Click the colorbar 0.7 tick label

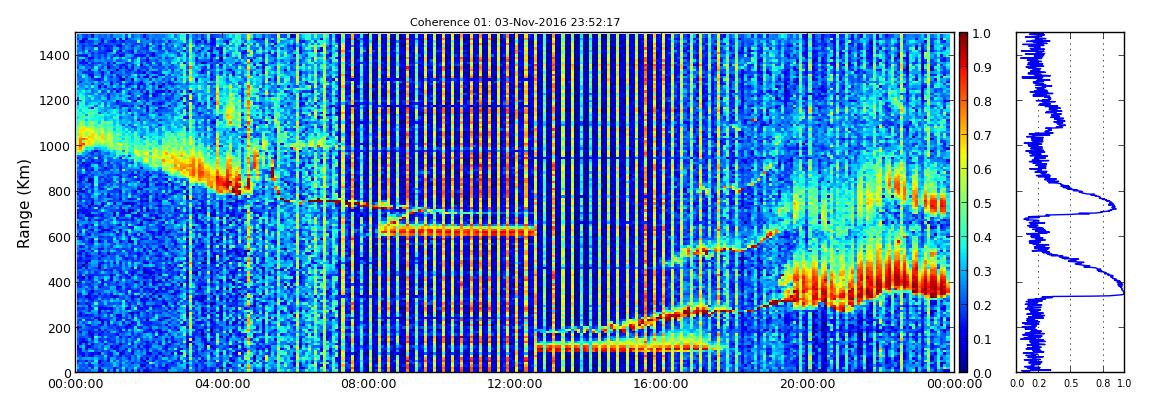tap(982, 136)
